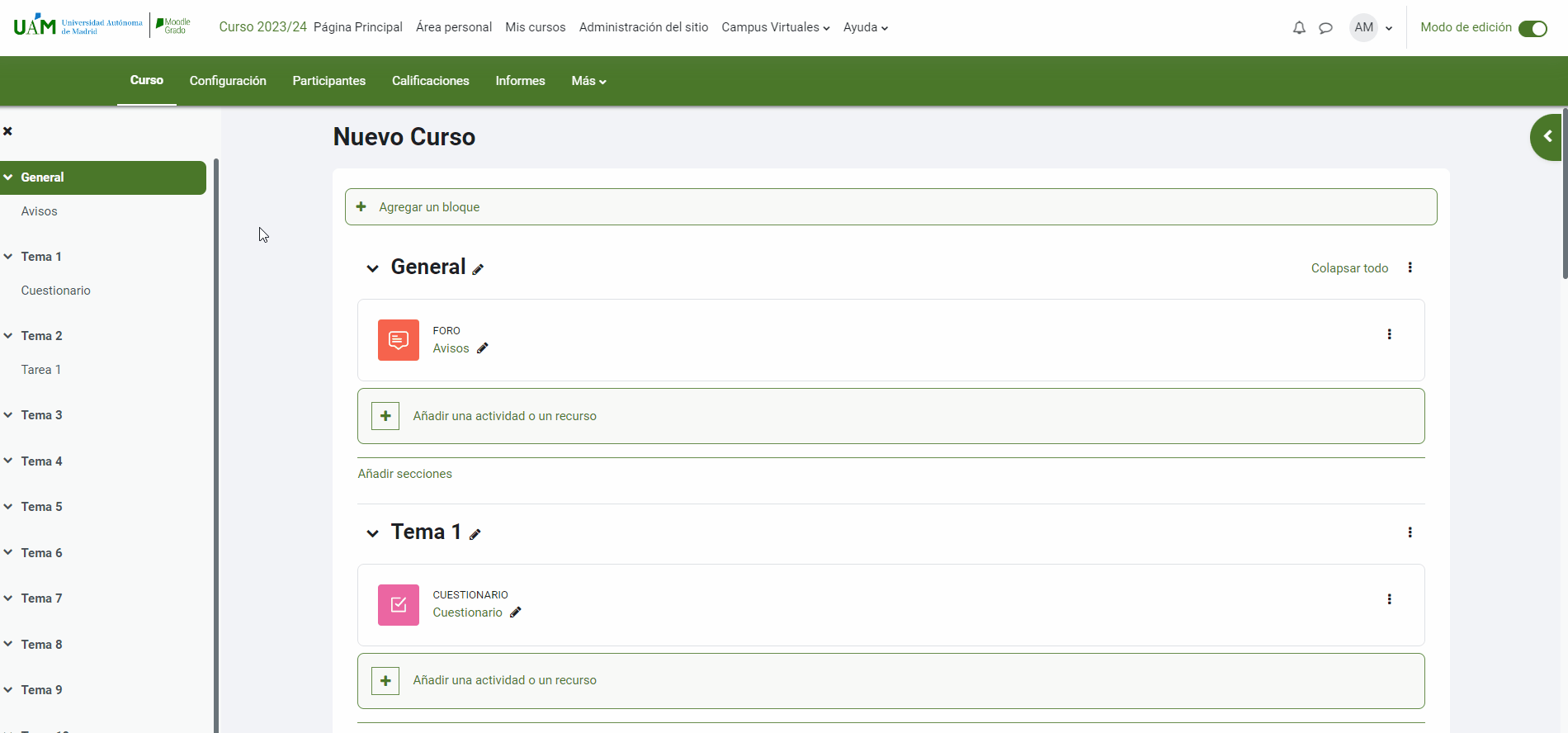Viewport: 1568px width, 733px height.
Task: Click the pink Cuestionario quiz icon
Action: click(x=399, y=605)
